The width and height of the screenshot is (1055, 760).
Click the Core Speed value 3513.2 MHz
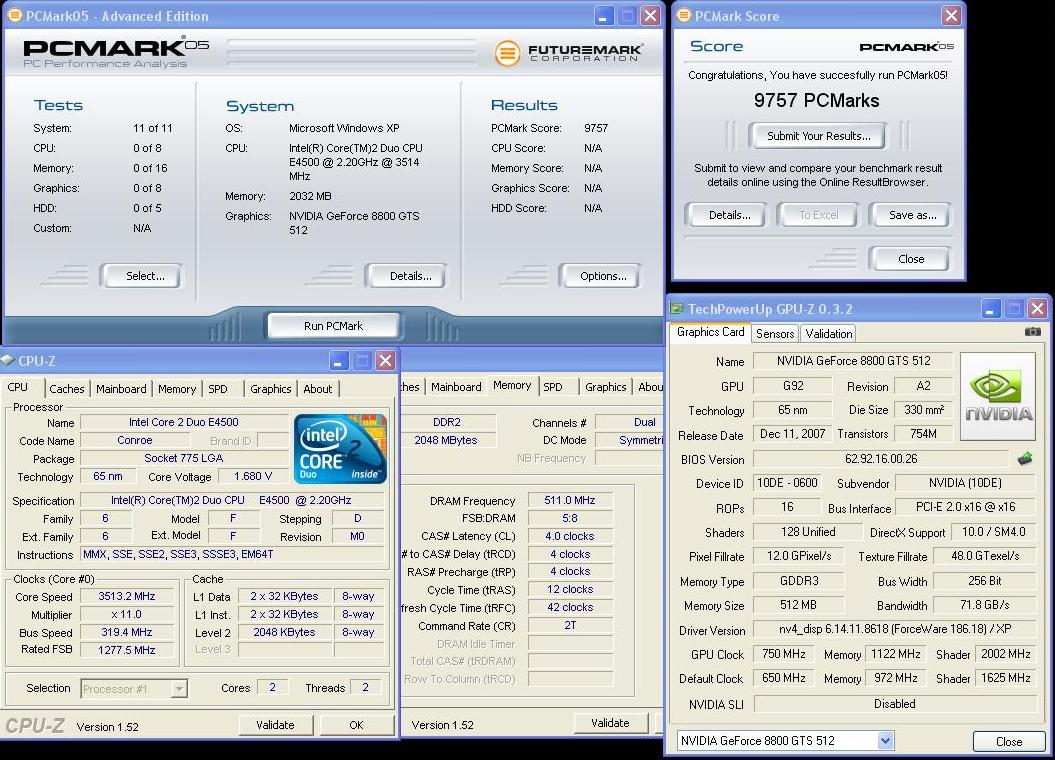point(126,597)
